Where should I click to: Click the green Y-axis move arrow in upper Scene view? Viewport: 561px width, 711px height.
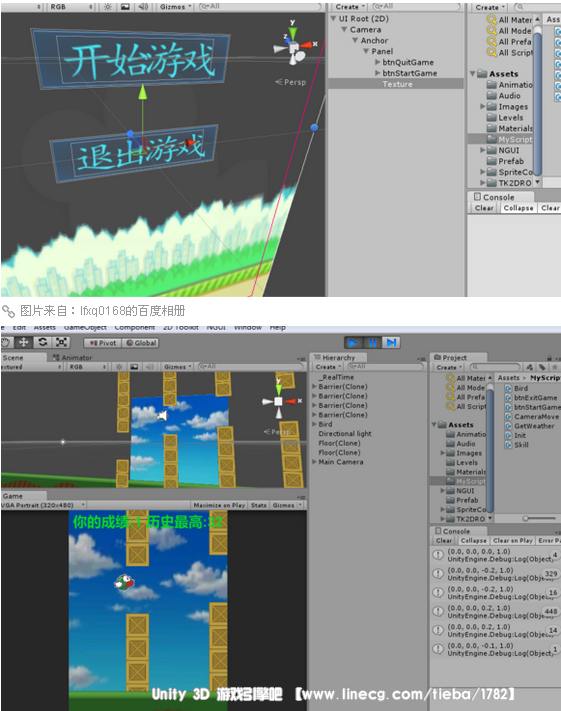142,91
